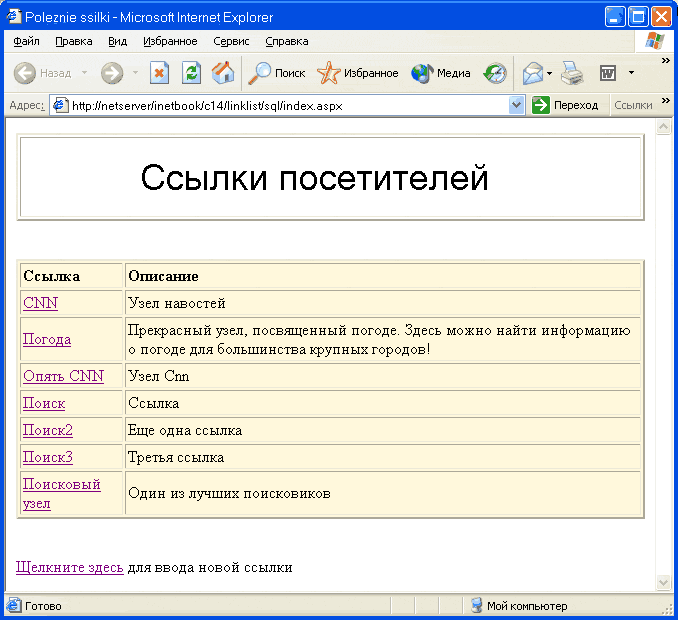The height and width of the screenshot is (620, 678).
Task: Expand the Ссылки bar overflow chevron
Action: 665,100
